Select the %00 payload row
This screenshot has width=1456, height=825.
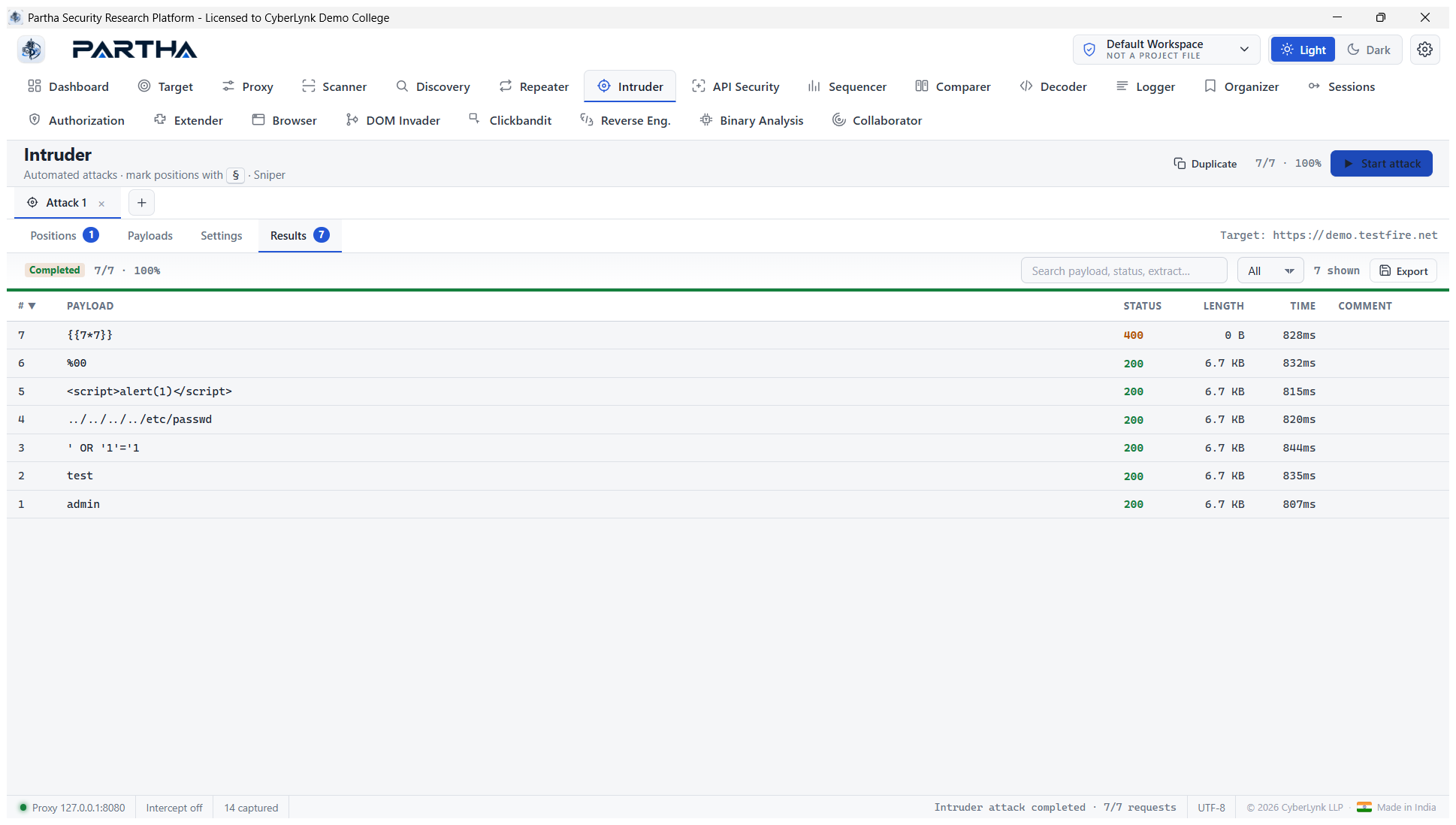tap(727, 364)
